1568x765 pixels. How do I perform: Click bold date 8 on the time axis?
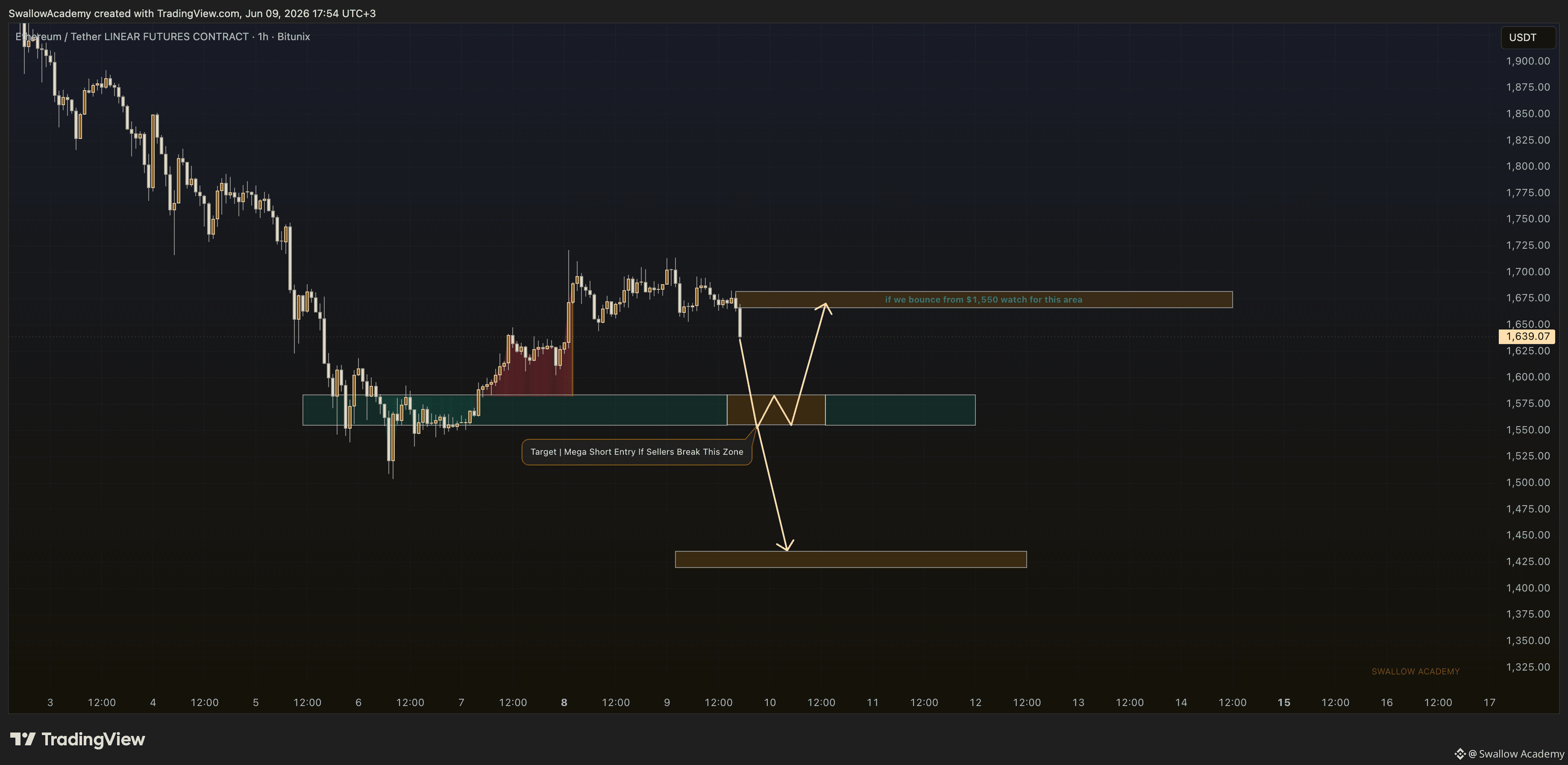(564, 702)
